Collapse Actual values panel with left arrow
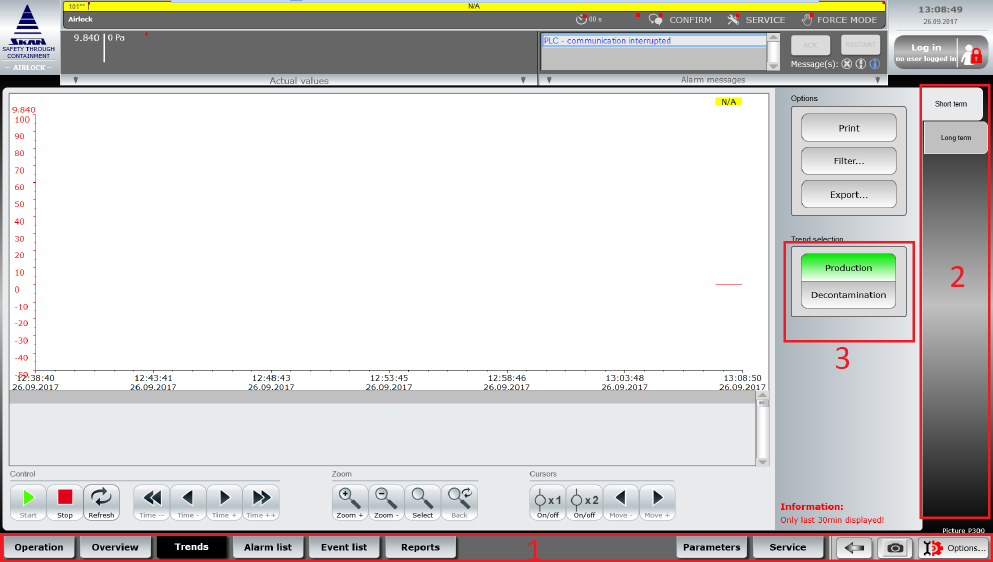 tap(76, 80)
